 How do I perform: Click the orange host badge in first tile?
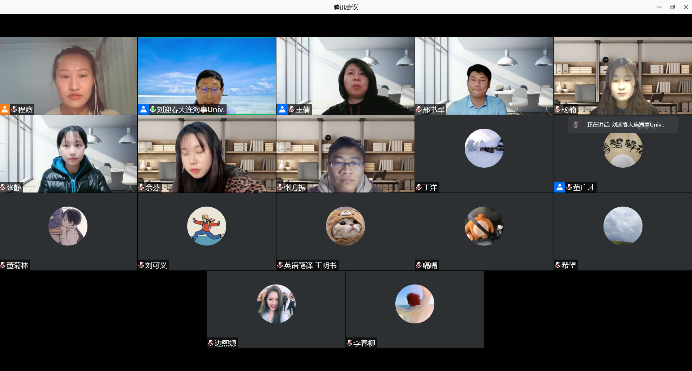(5, 109)
